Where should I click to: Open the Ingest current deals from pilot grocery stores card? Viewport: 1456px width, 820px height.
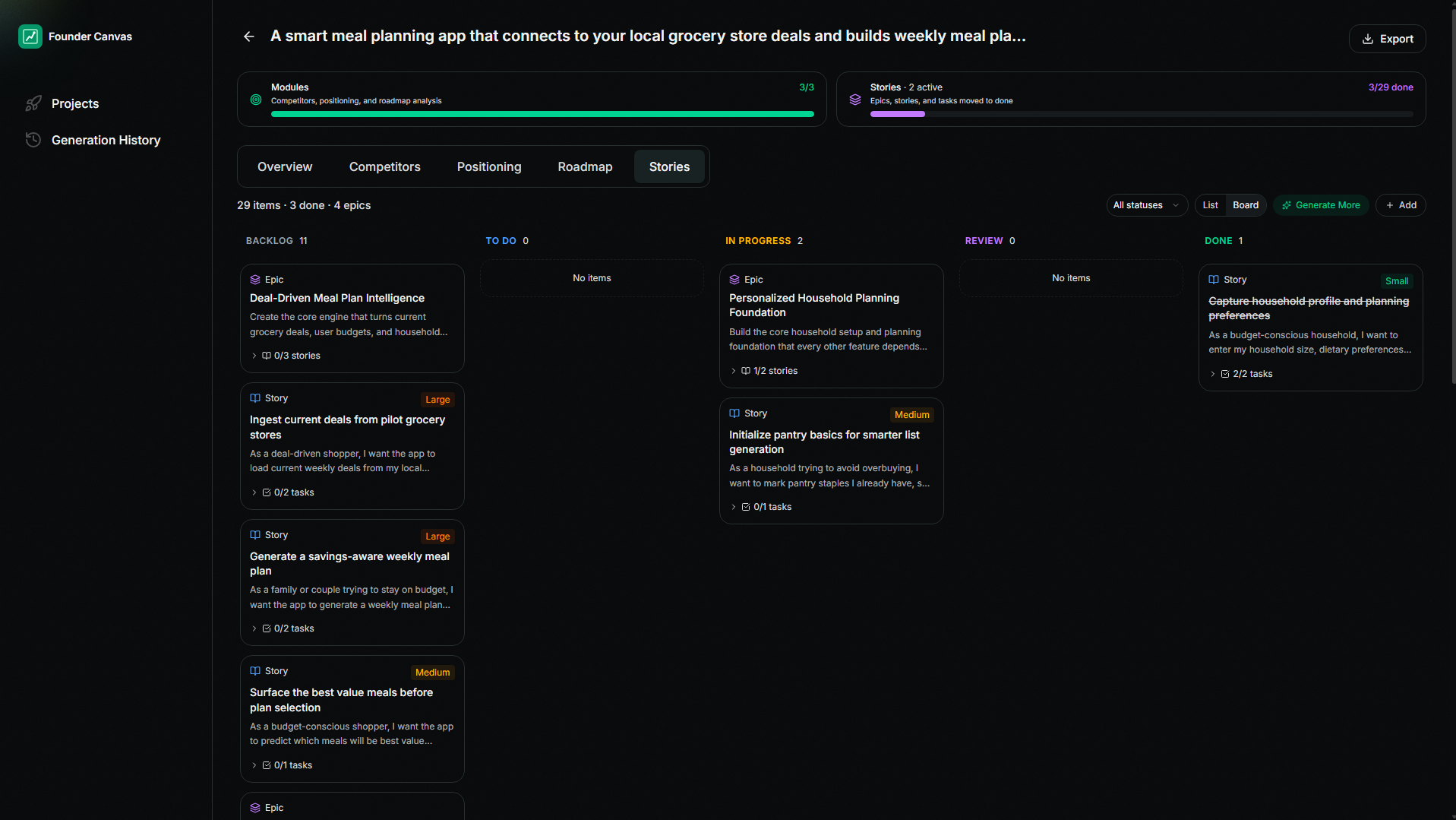coord(352,446)
